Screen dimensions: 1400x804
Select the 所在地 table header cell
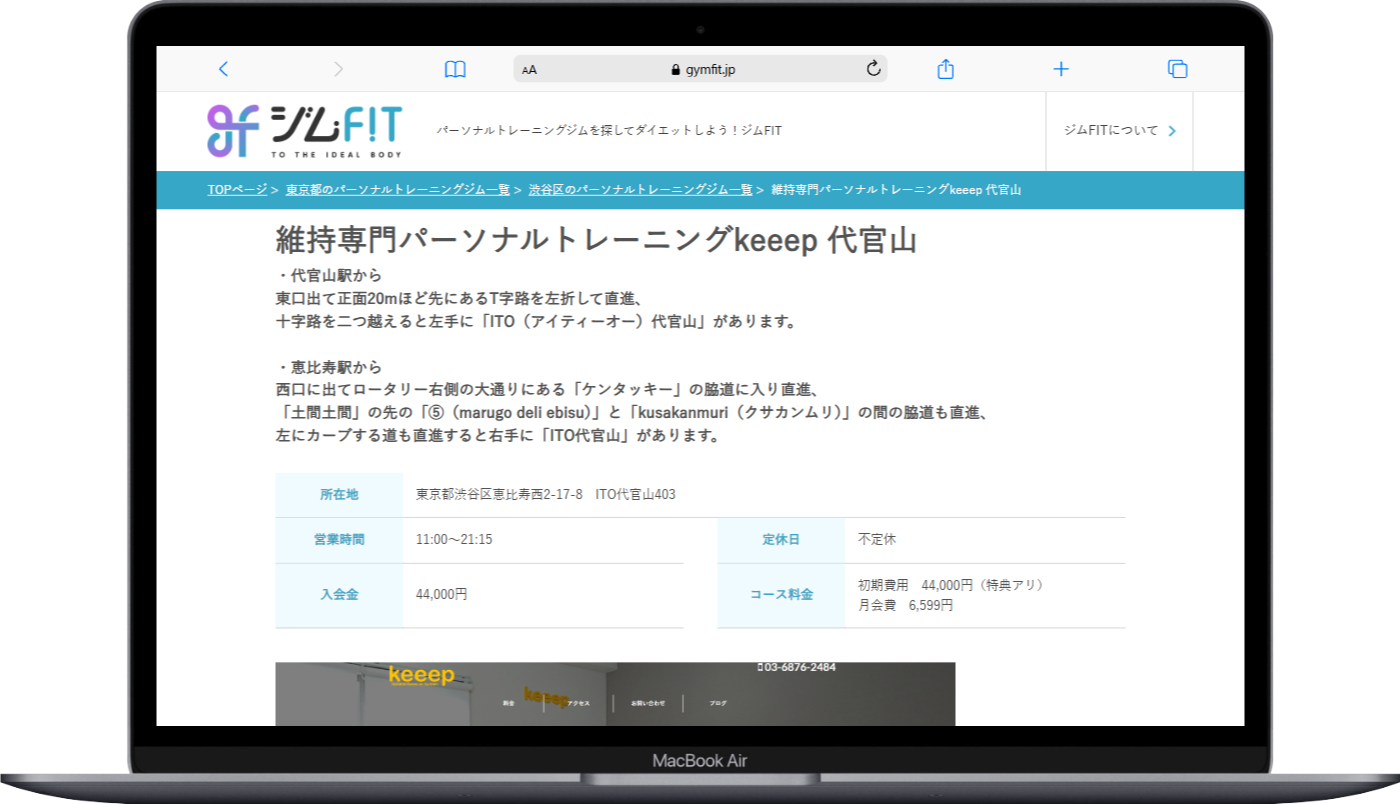(x=339, y=494)
